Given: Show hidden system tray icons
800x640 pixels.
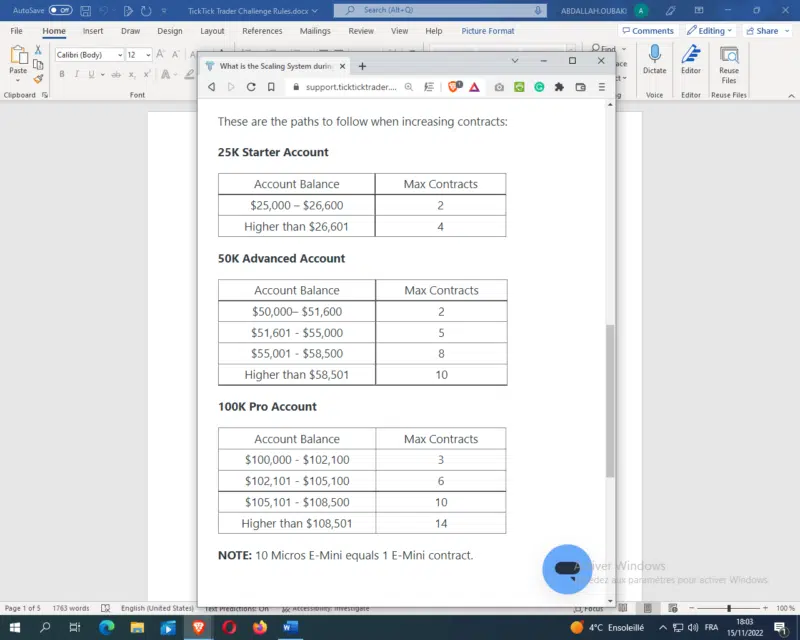Looking at the screenshot, I should [662, 628].
